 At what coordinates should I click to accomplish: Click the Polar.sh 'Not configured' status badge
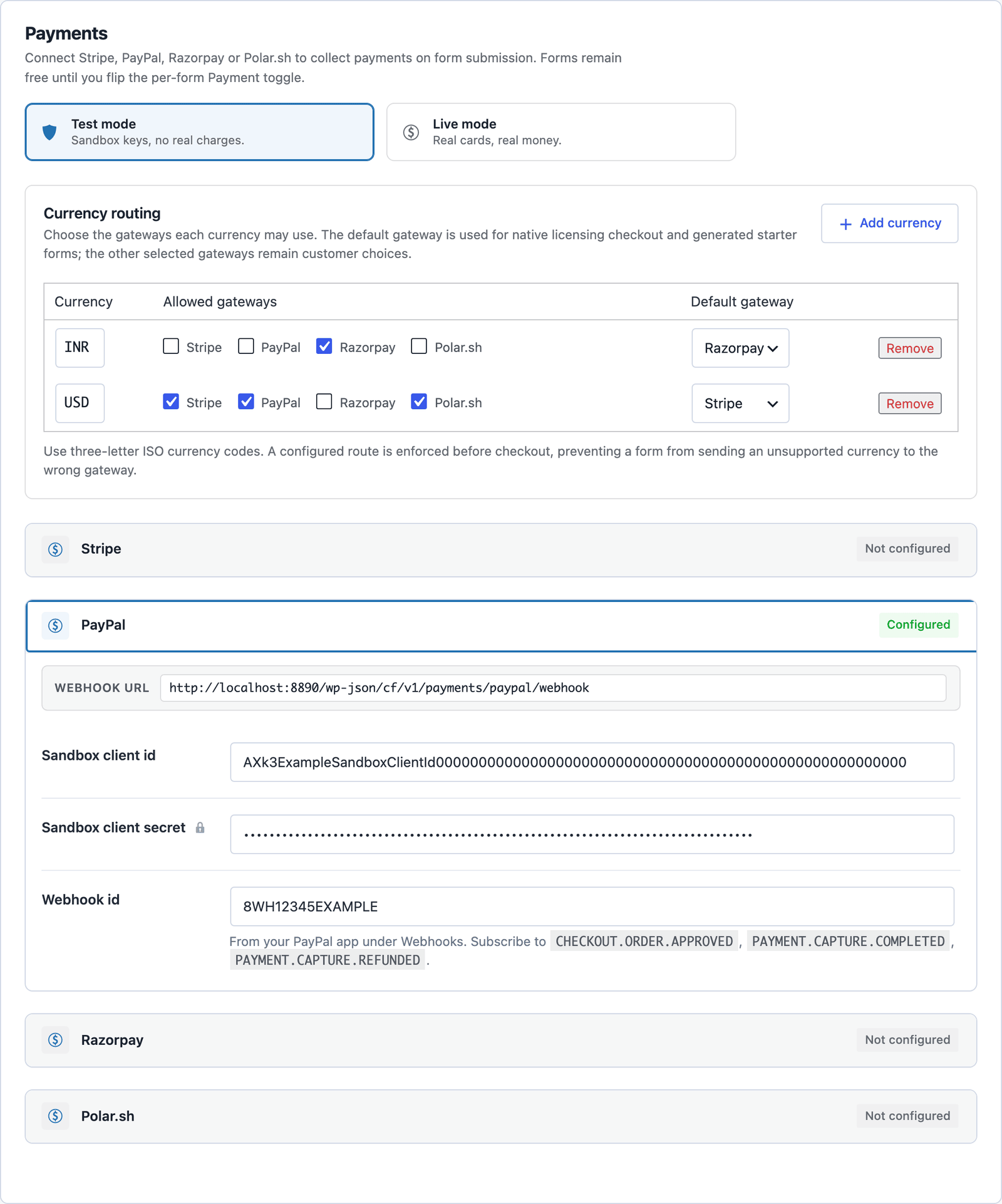tap(907, 1116)
